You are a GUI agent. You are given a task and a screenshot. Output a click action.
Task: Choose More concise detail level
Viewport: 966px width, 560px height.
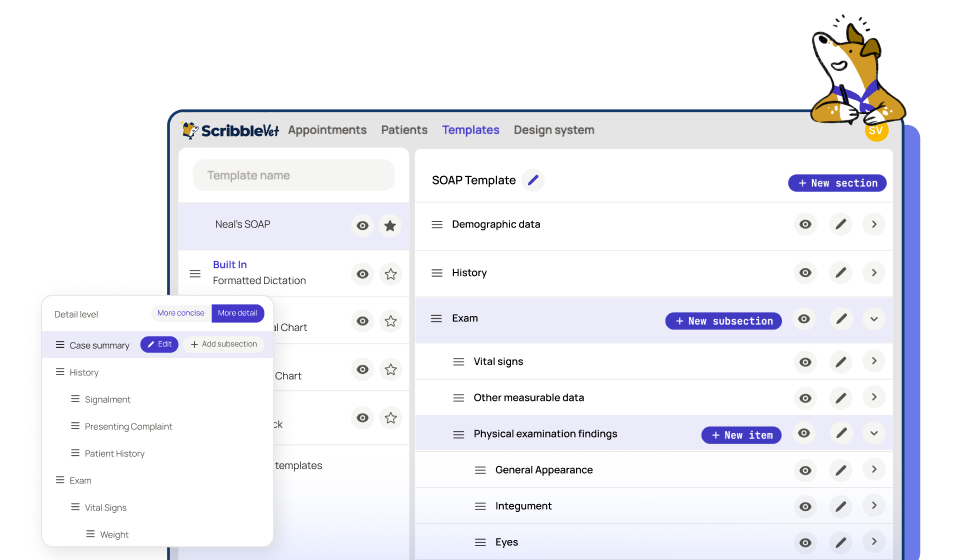pos(181,313)
